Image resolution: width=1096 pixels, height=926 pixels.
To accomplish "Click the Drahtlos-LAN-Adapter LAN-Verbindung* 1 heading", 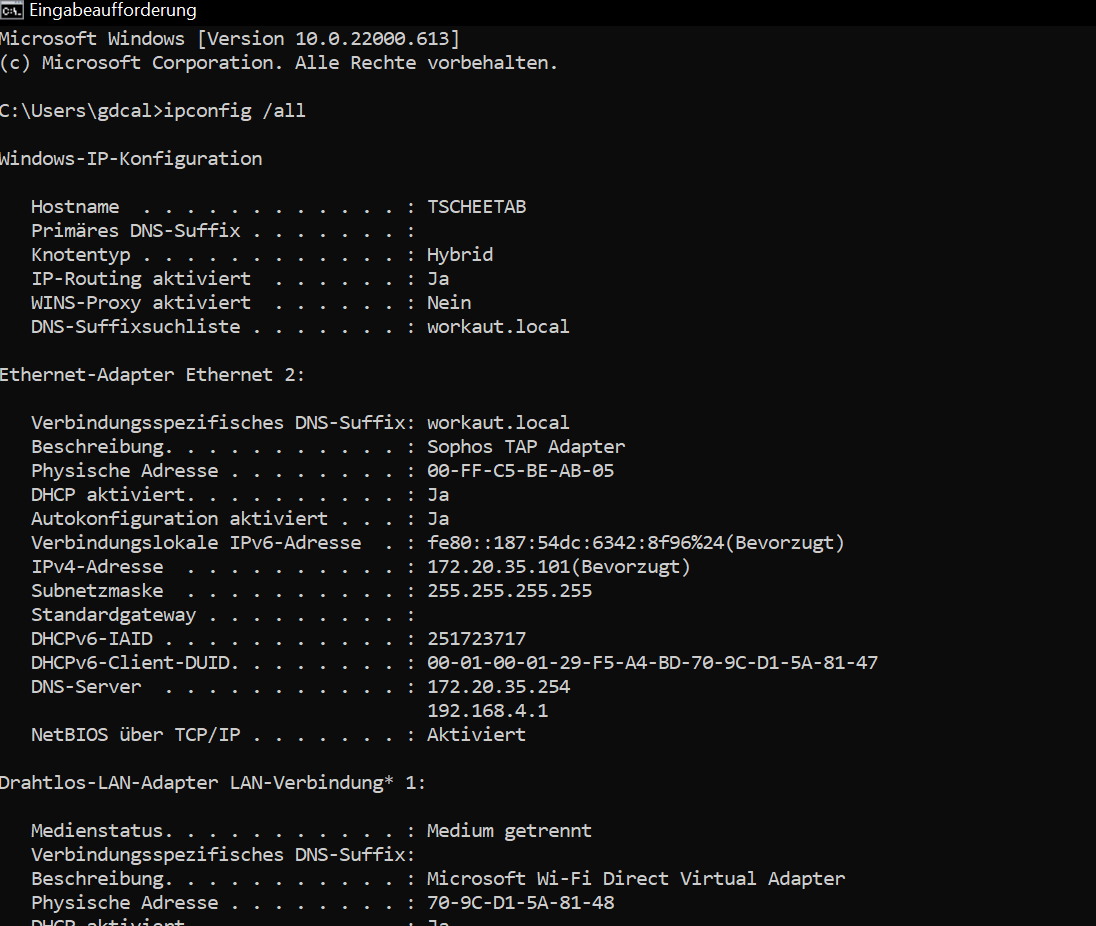I will tap(213, 783).
